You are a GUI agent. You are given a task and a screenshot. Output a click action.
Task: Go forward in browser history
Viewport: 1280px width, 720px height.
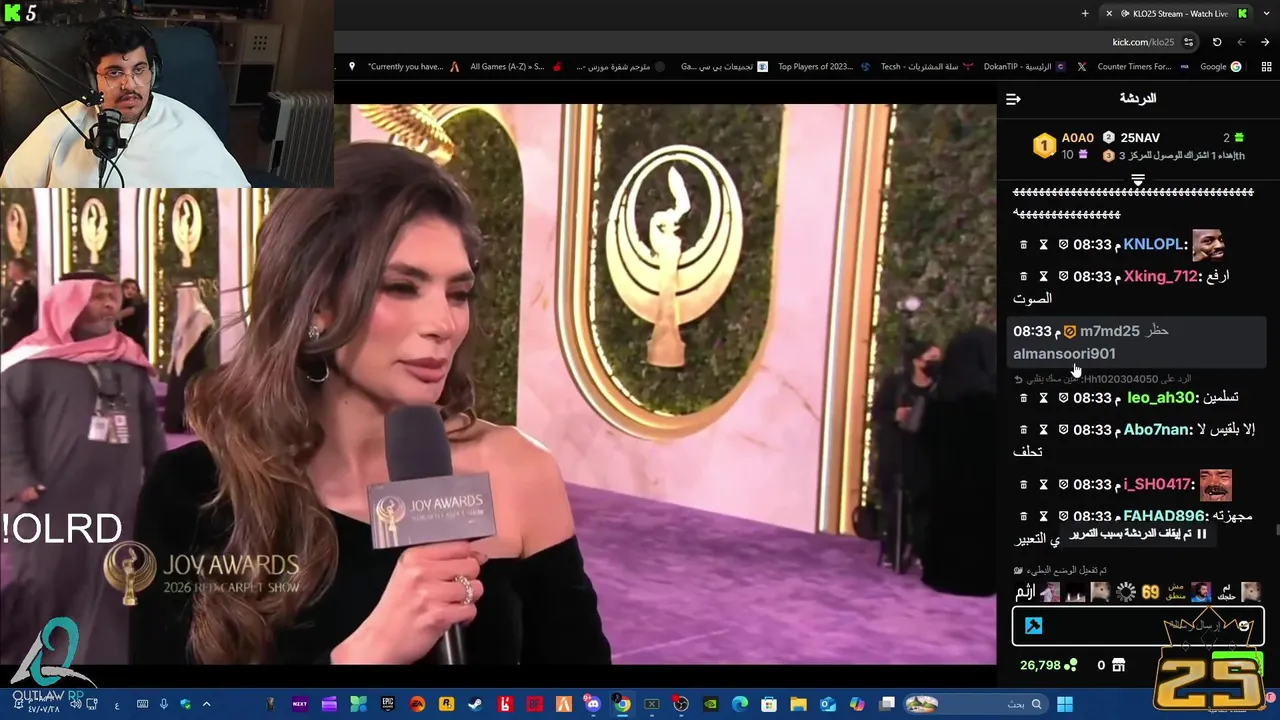pyautogui.click(x=1241, y=42)
